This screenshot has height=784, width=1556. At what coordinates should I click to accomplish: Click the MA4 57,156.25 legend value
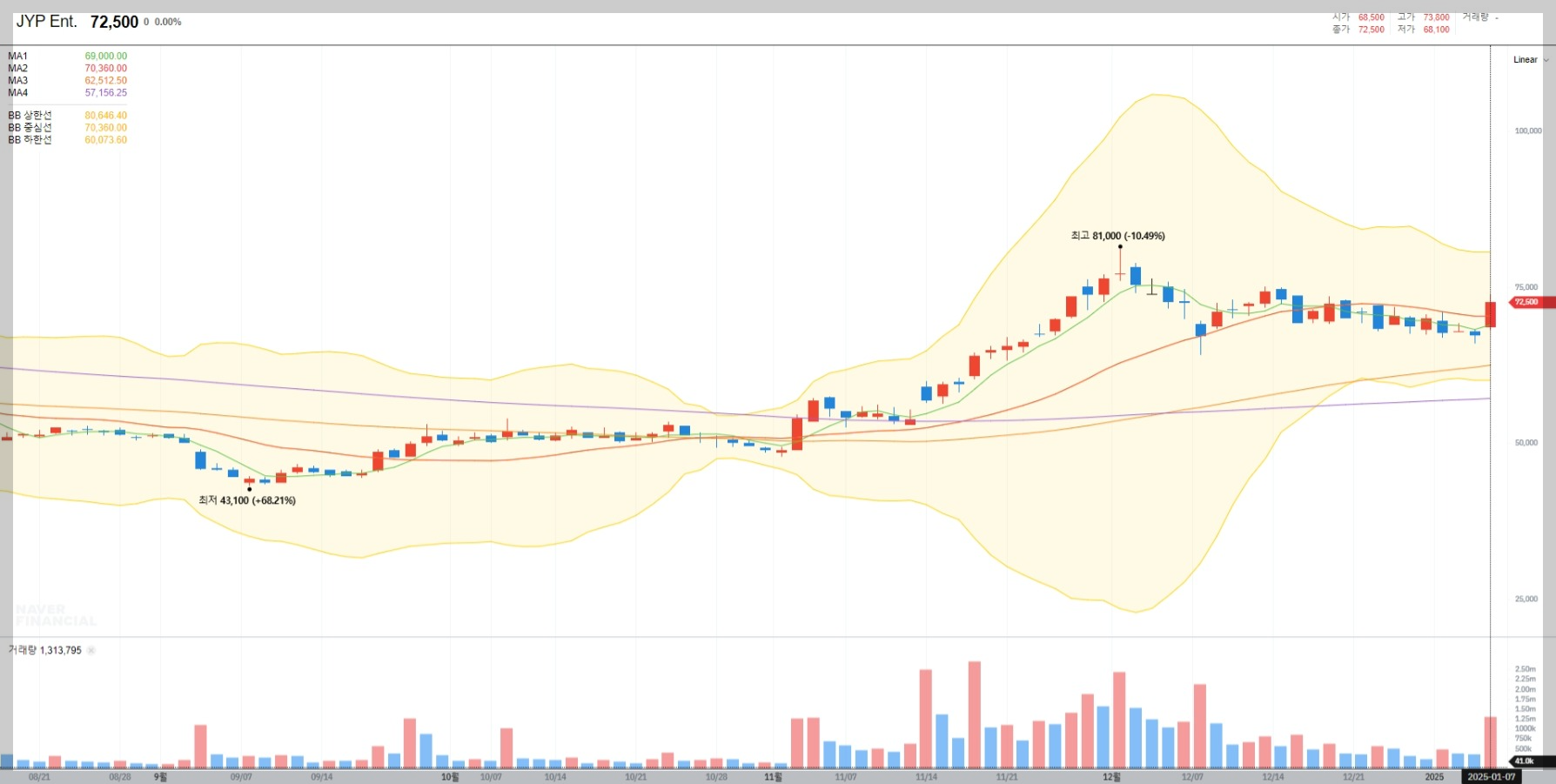(105, 93)
